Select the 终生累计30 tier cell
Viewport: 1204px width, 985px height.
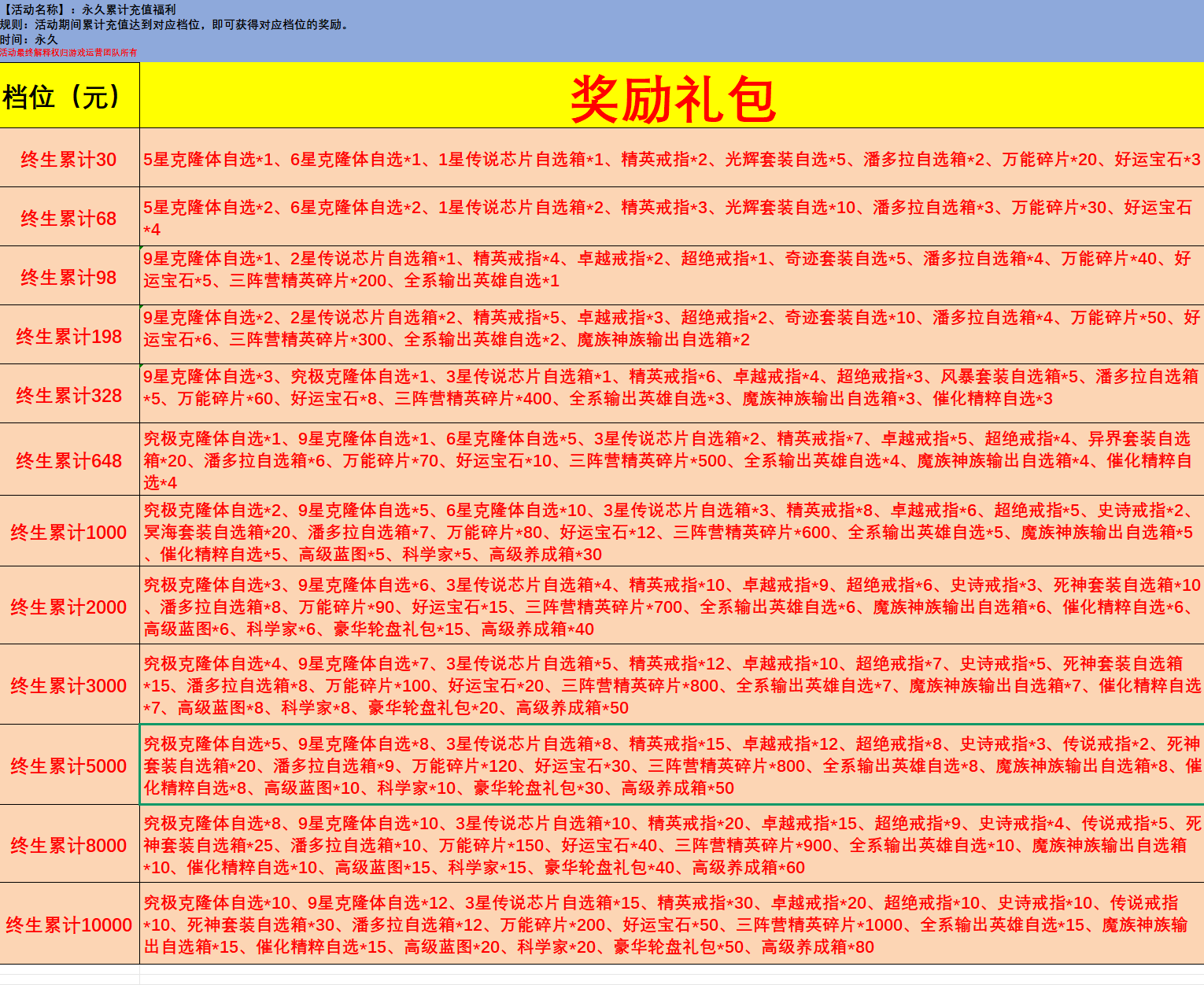(x=69, y=160)
